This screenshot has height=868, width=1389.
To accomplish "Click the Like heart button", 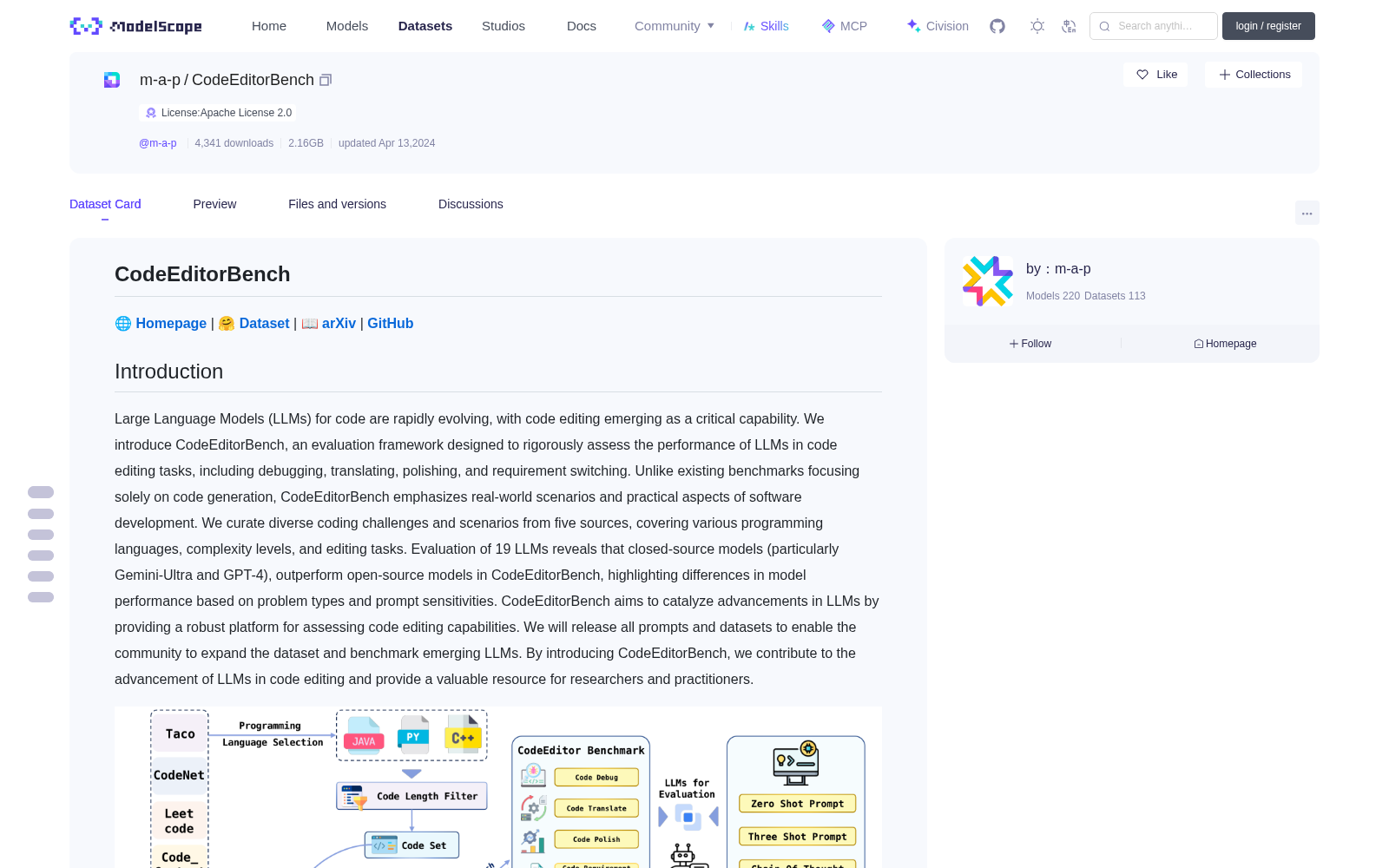I will 1155,75.
